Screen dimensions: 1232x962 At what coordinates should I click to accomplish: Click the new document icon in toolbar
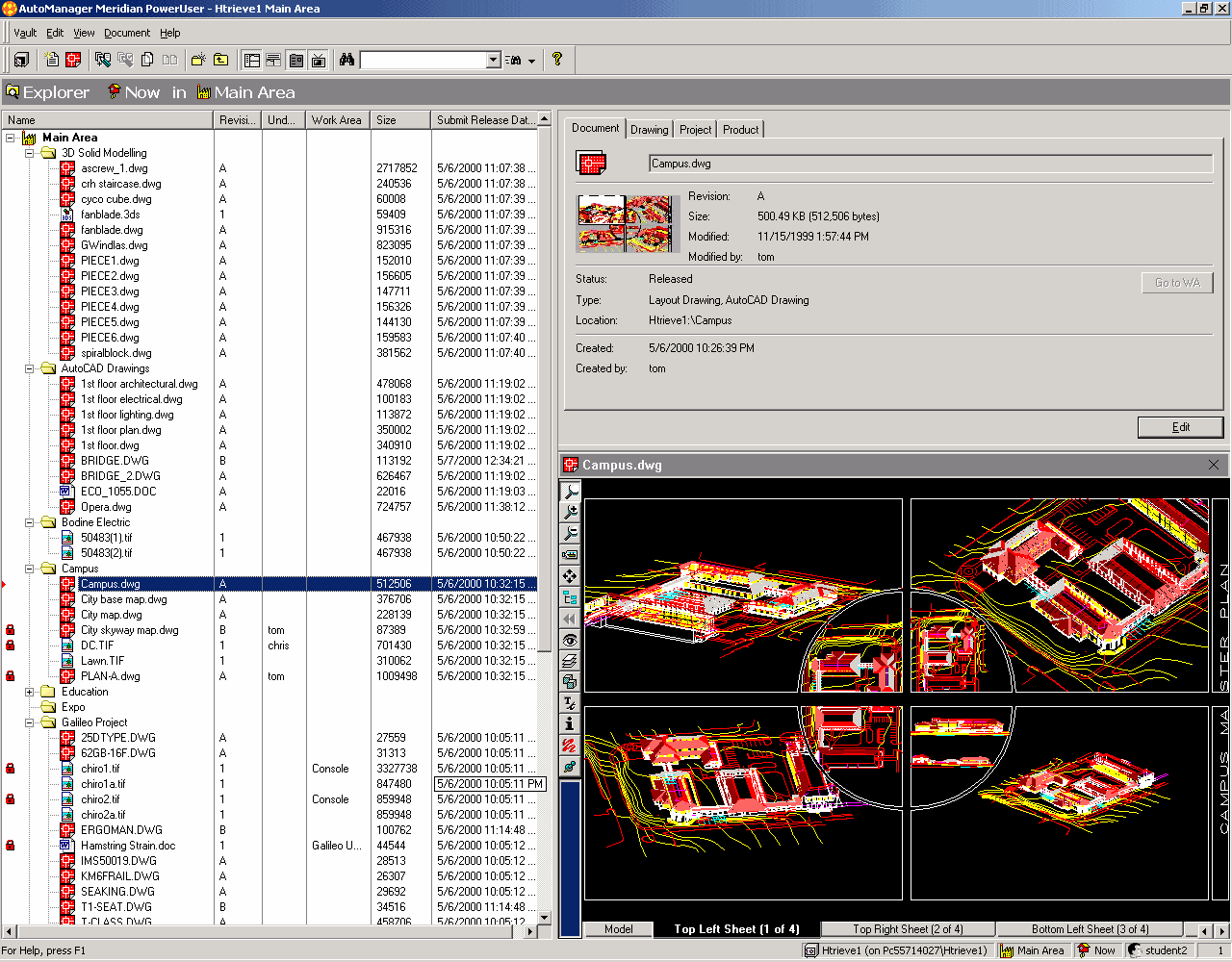(x=52, y=60)
